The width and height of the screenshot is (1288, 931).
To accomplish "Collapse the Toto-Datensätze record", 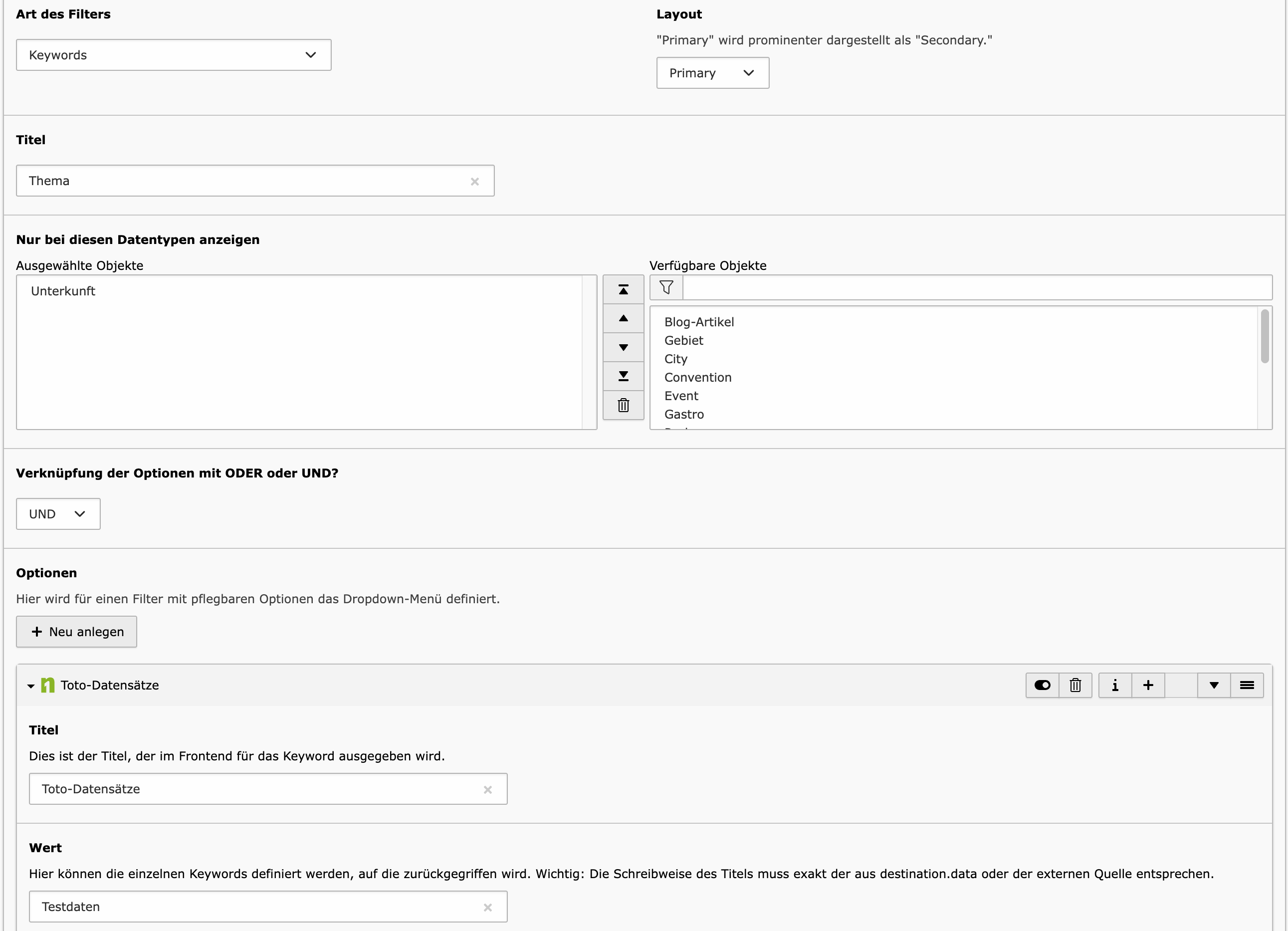I will (31, 686).
